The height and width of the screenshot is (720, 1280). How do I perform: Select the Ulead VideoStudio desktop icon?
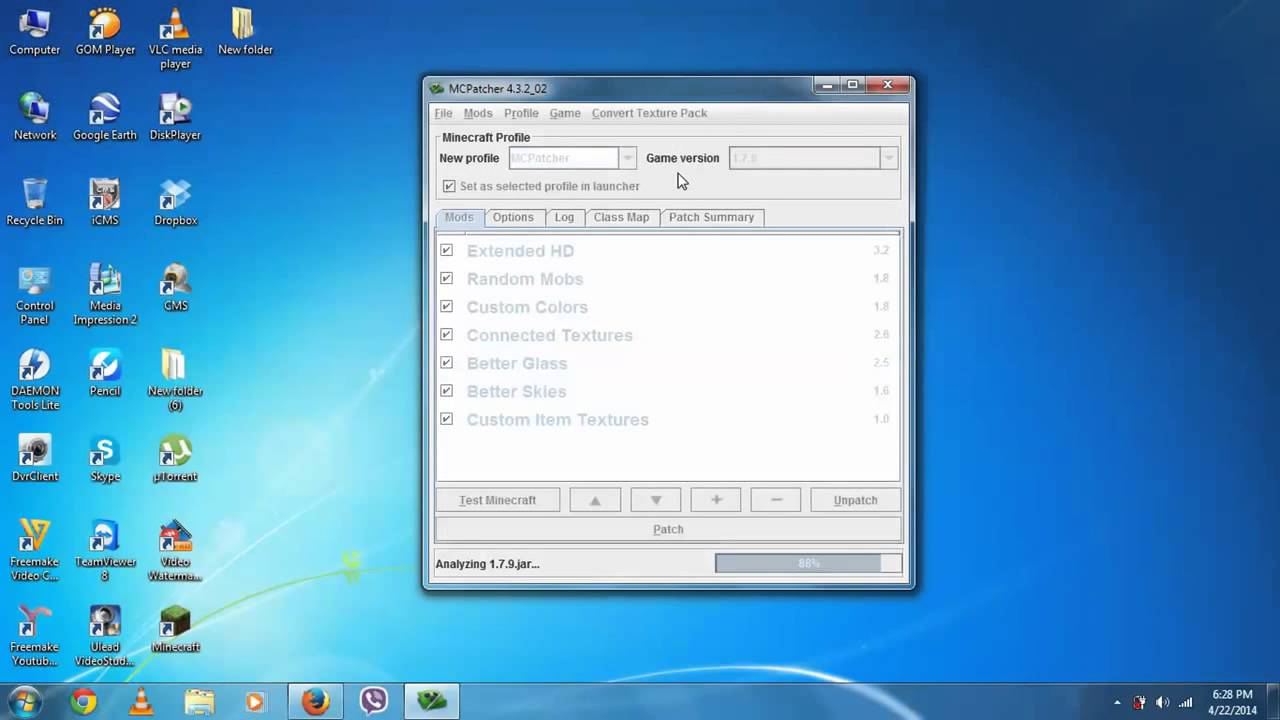[105, 636]
